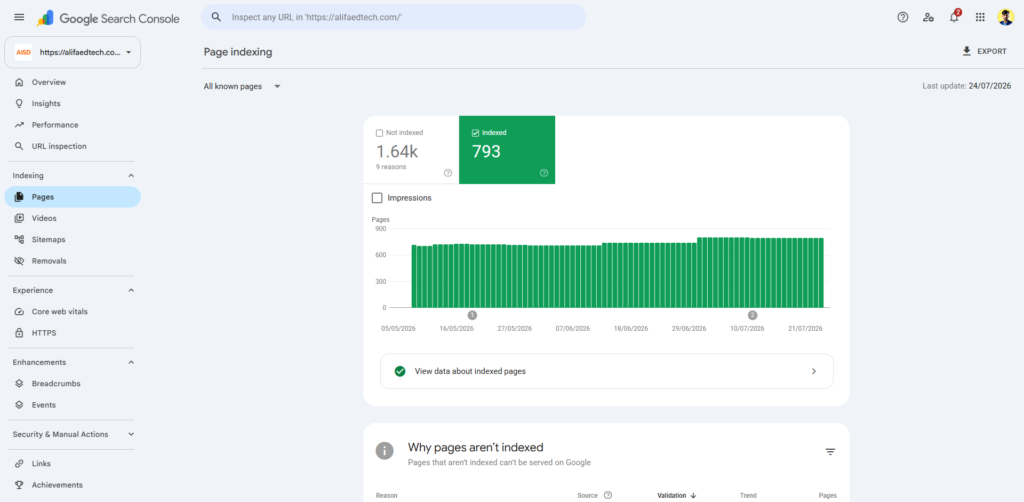Click the Videos page icon in the sidebar

click(19, 218)
